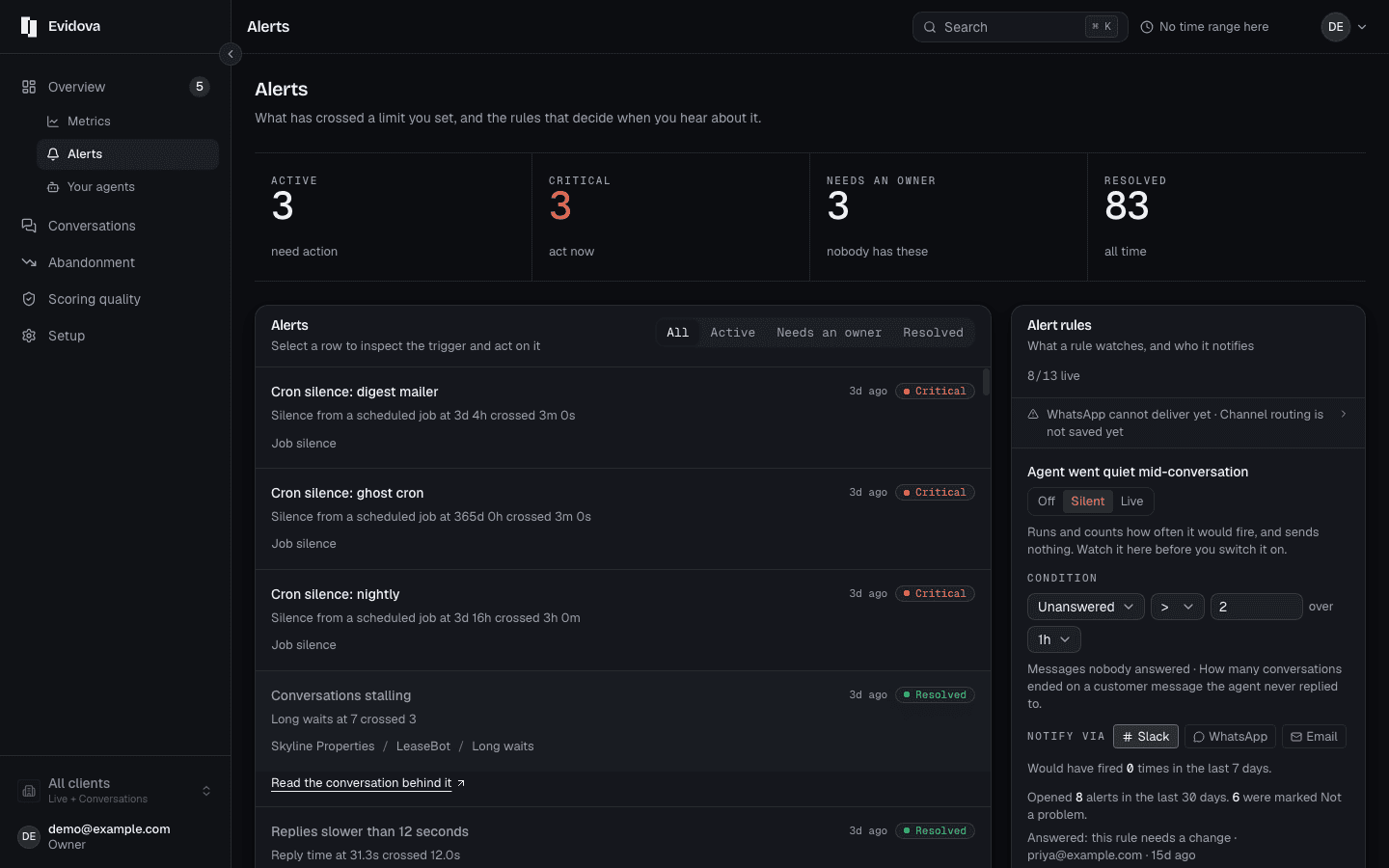Open the greater-than operator dropdown
The height and width of the screenshot is (868, 1389).
[x=1178, y=607]
